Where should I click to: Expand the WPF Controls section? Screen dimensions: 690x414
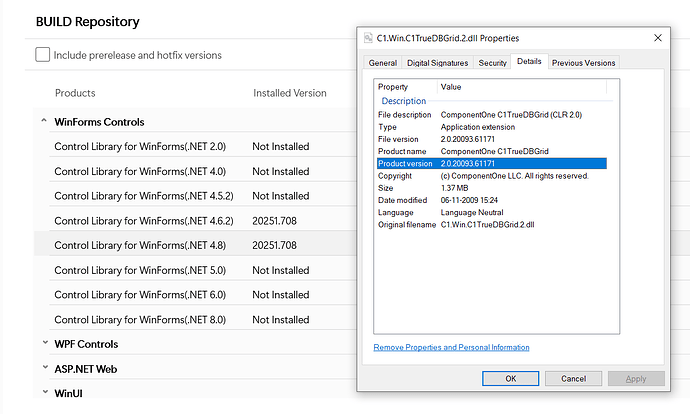[x=45, y=343]
